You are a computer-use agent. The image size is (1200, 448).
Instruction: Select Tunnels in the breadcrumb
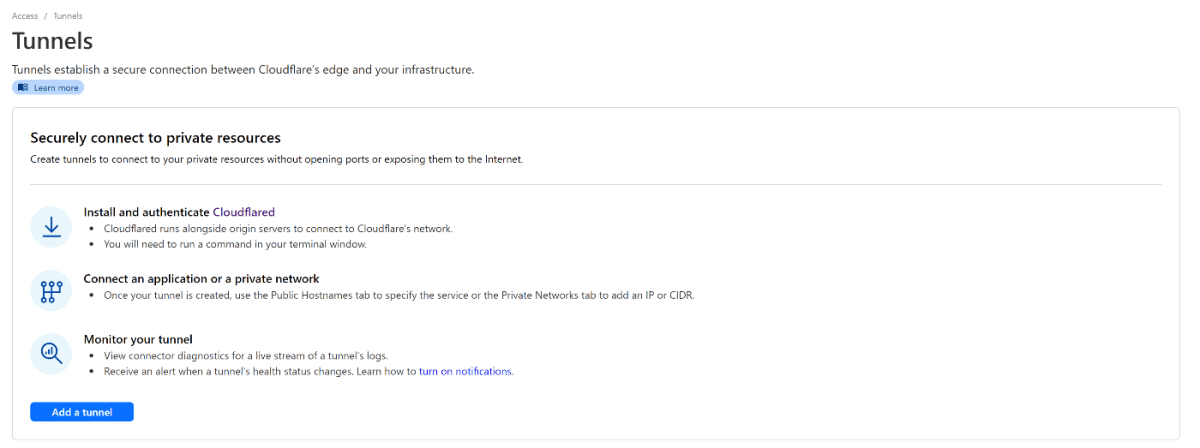click(x=67, y=16)
